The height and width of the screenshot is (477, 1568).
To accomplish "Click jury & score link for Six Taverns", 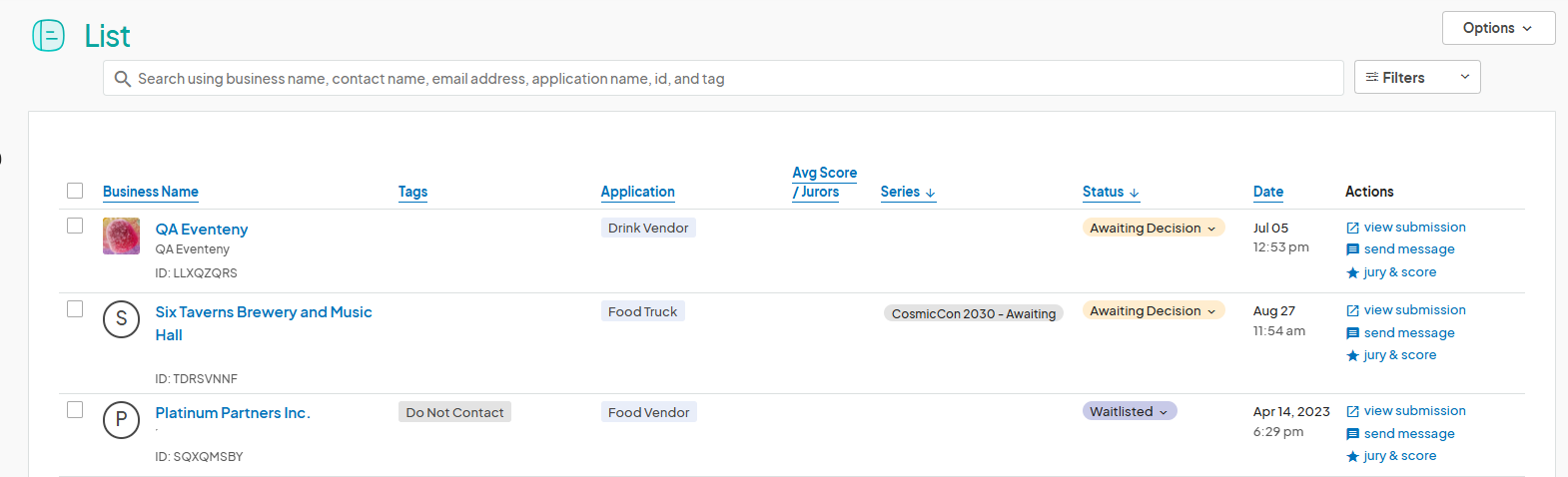I will point(1400,355).
